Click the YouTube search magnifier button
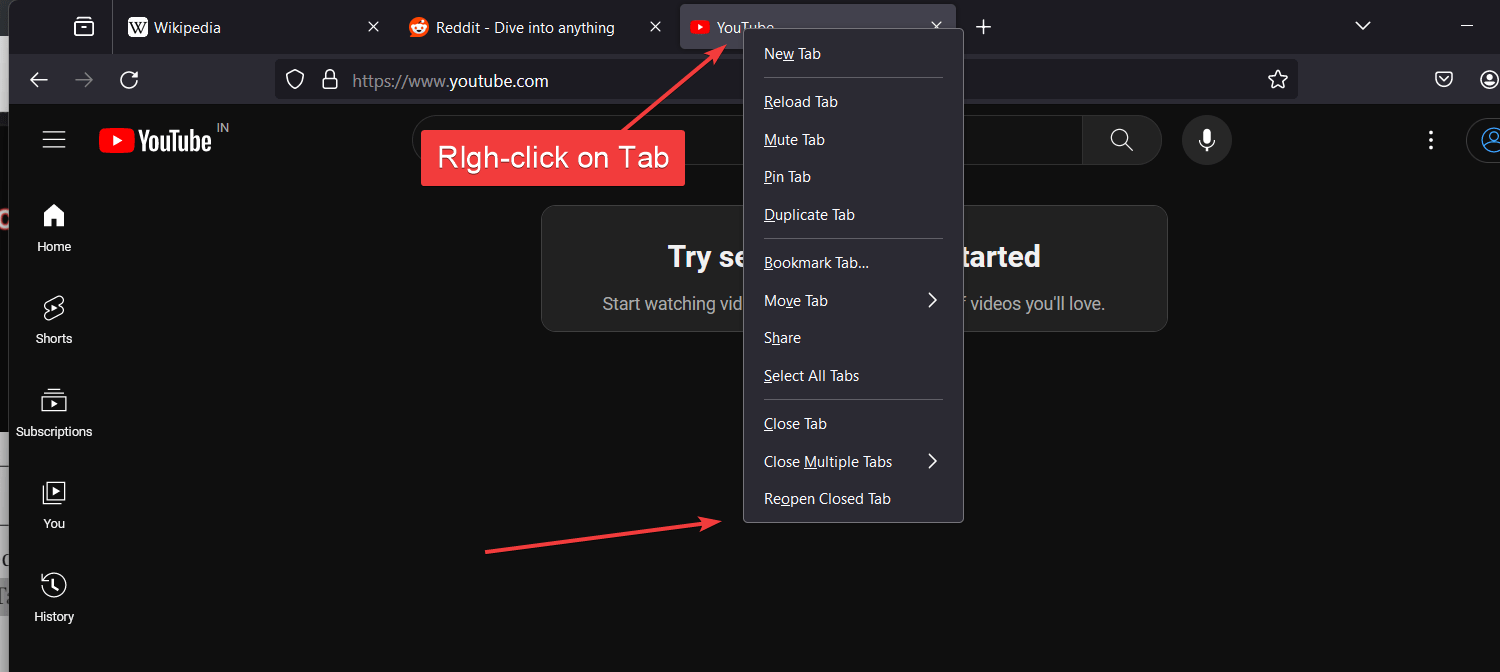1500x672 pixels. [1121, 140]
